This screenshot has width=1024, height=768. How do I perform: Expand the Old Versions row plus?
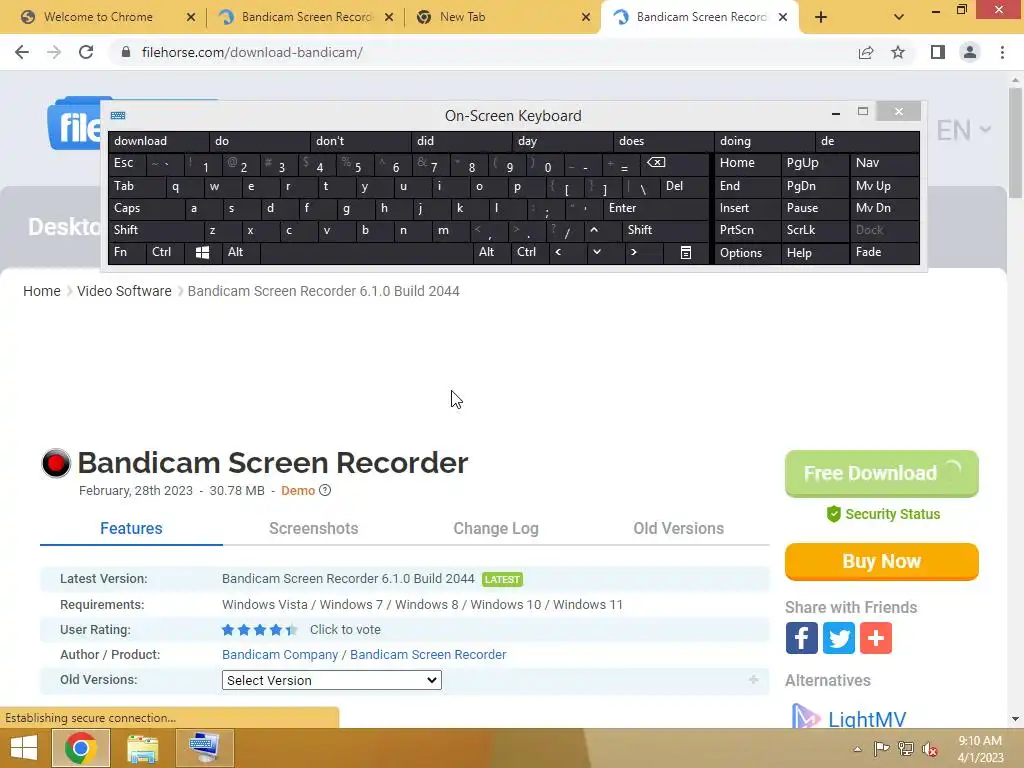(754, 680)
